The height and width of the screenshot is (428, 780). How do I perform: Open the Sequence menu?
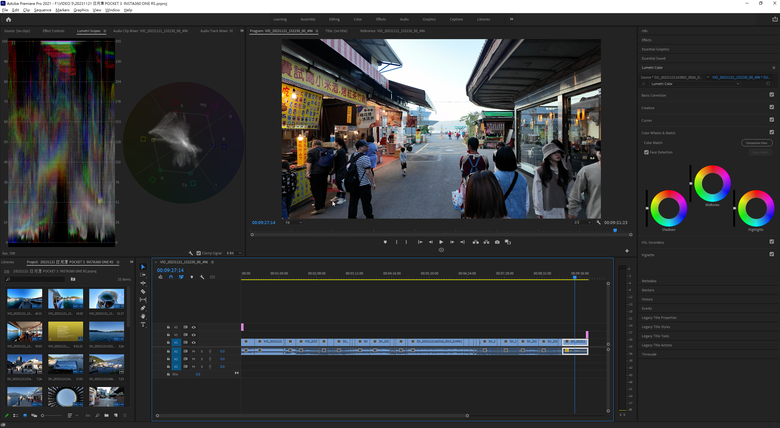coord(42,10)
